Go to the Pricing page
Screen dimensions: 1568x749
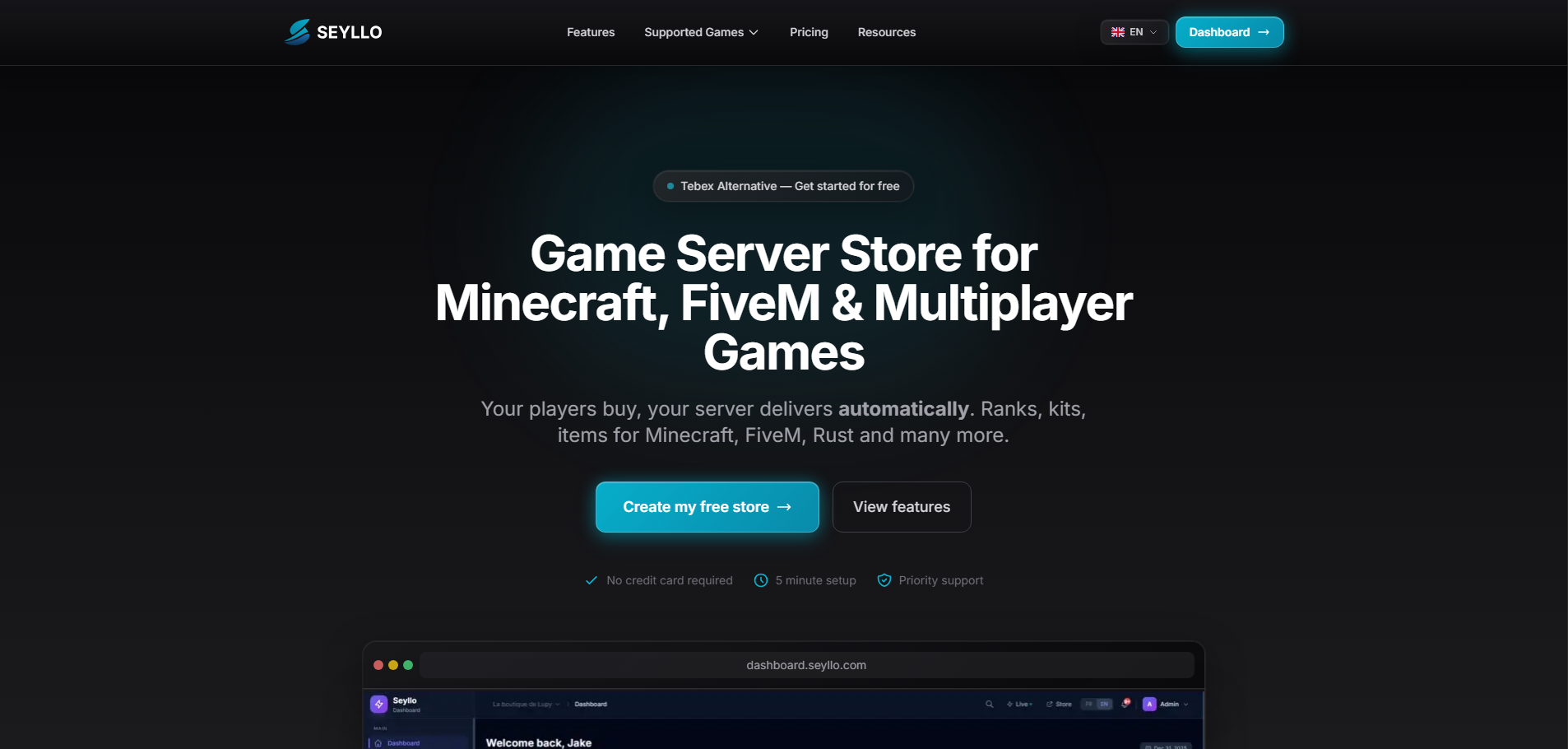tap(809, 32)
